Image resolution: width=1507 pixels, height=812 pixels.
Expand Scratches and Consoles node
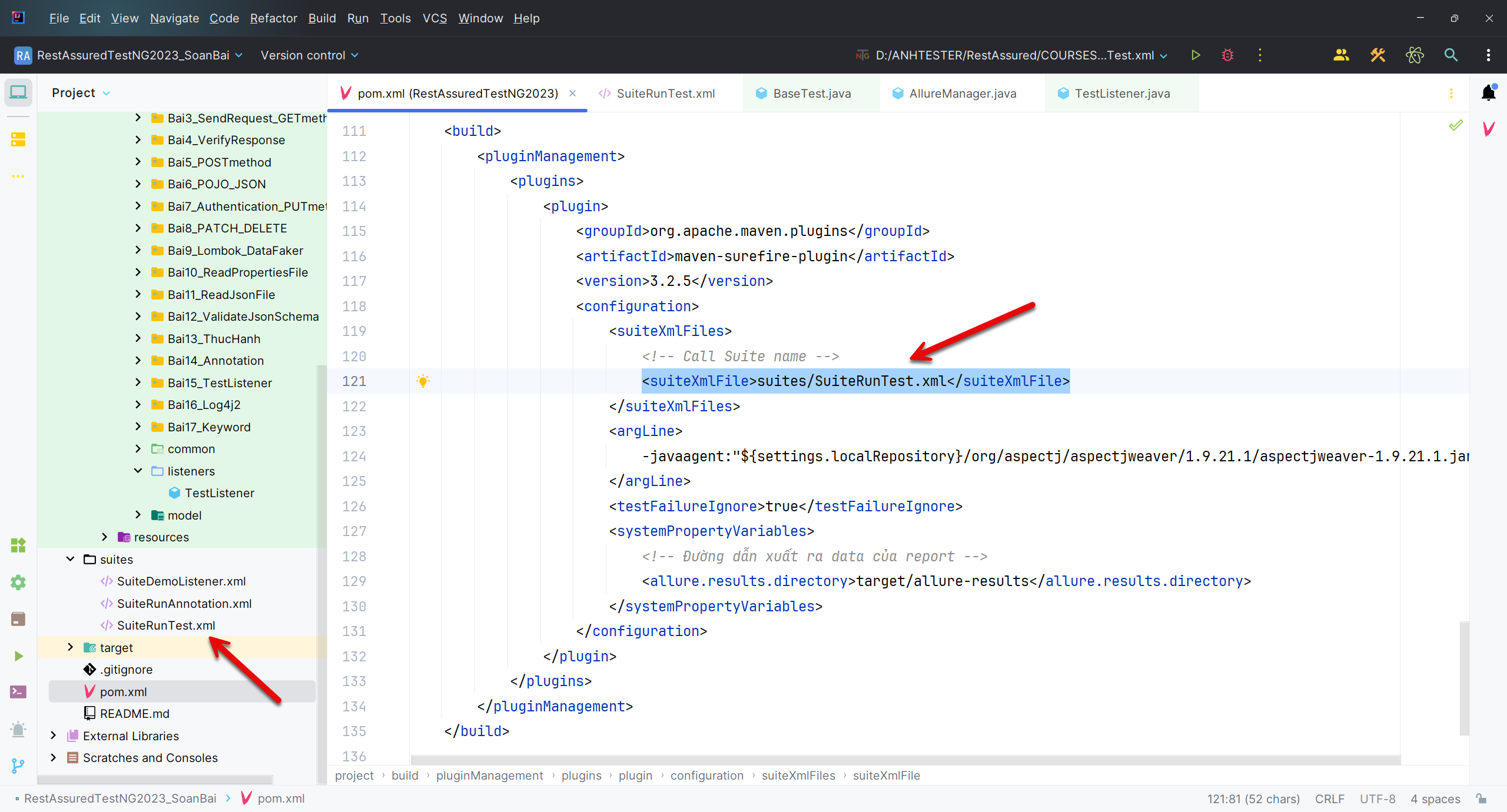point(53,757)
